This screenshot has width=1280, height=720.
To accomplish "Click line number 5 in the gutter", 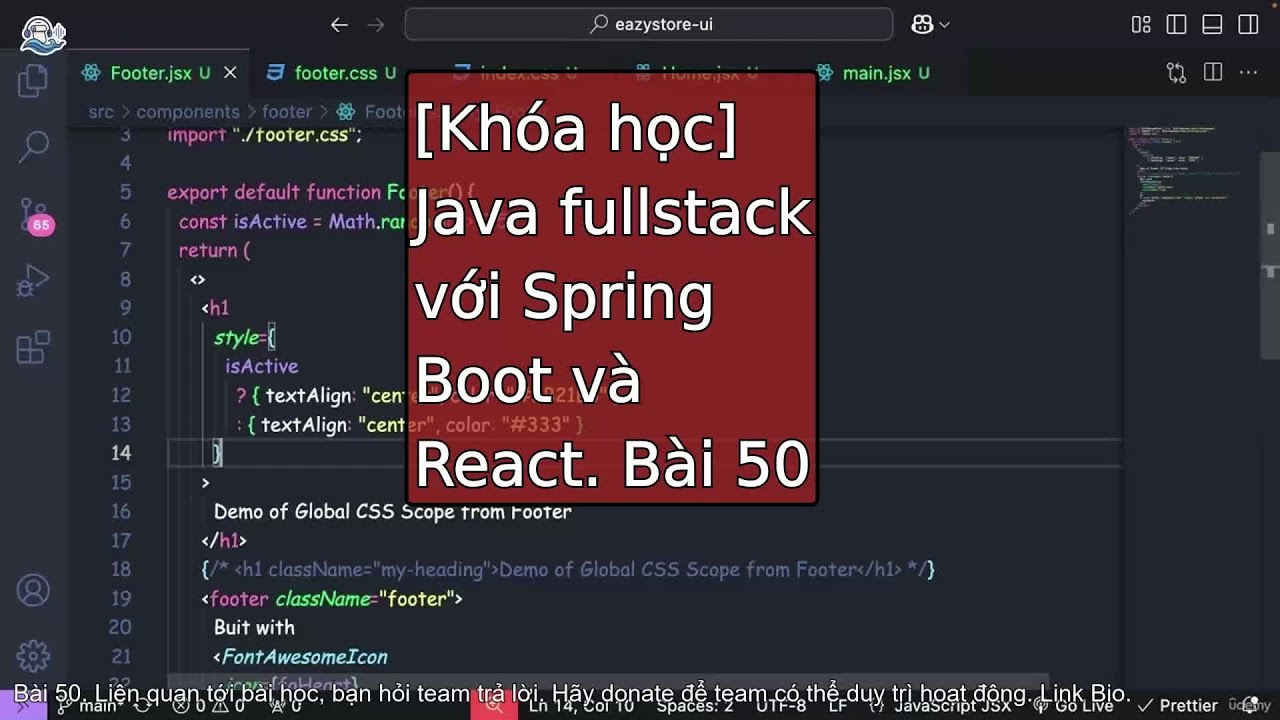I will pyautogui.click(x=125, y=192).
